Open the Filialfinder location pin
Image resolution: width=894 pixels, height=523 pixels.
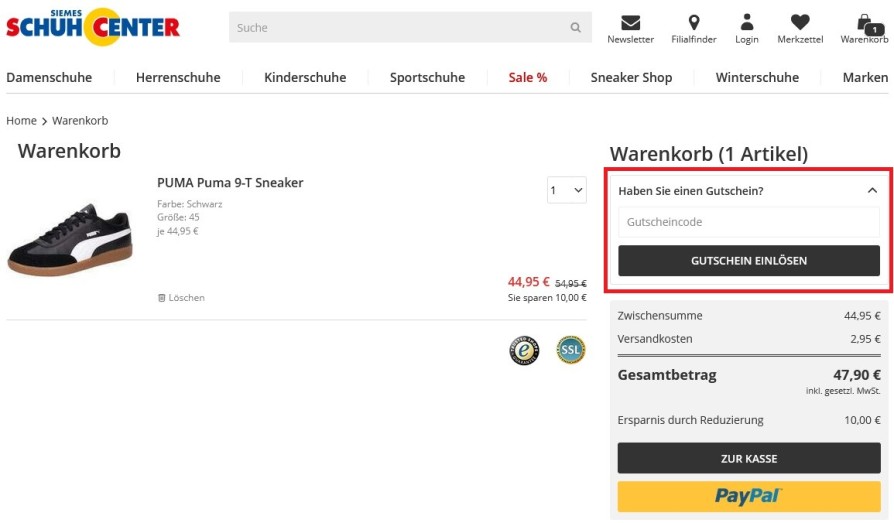point(694,23)
